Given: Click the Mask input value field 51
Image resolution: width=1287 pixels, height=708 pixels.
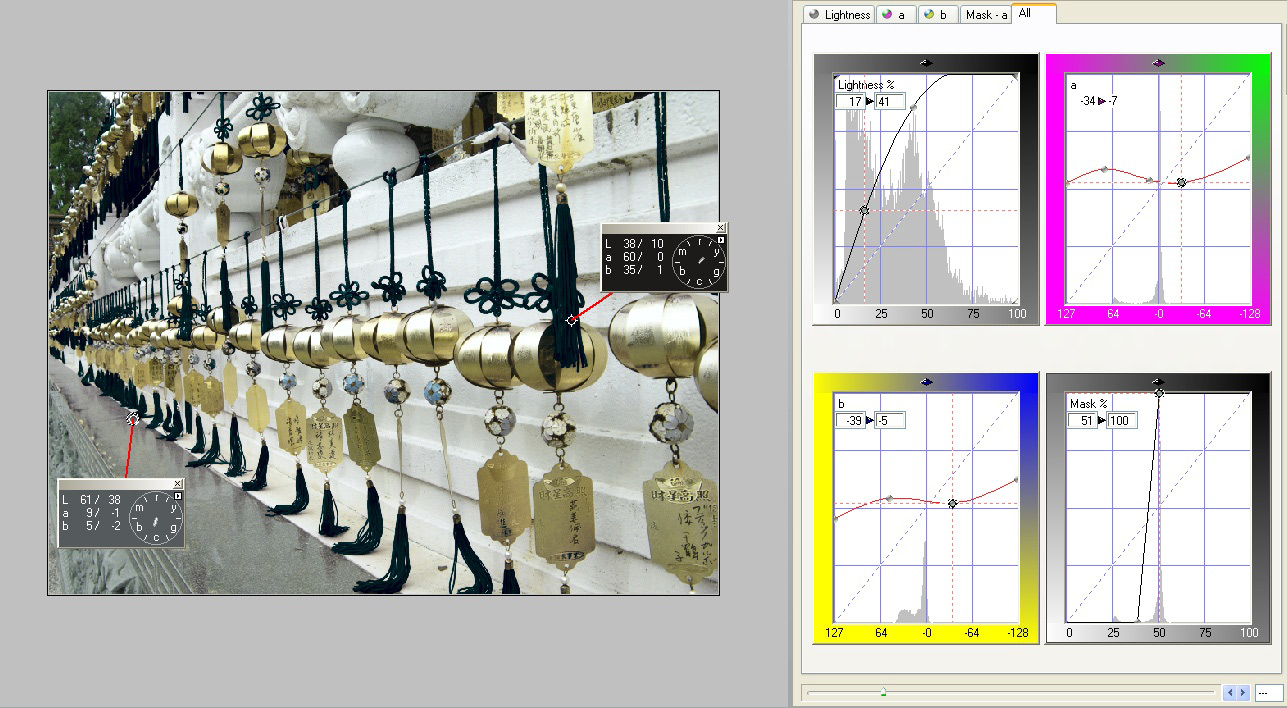Looking at the screenshot, I should [1083, 420].
